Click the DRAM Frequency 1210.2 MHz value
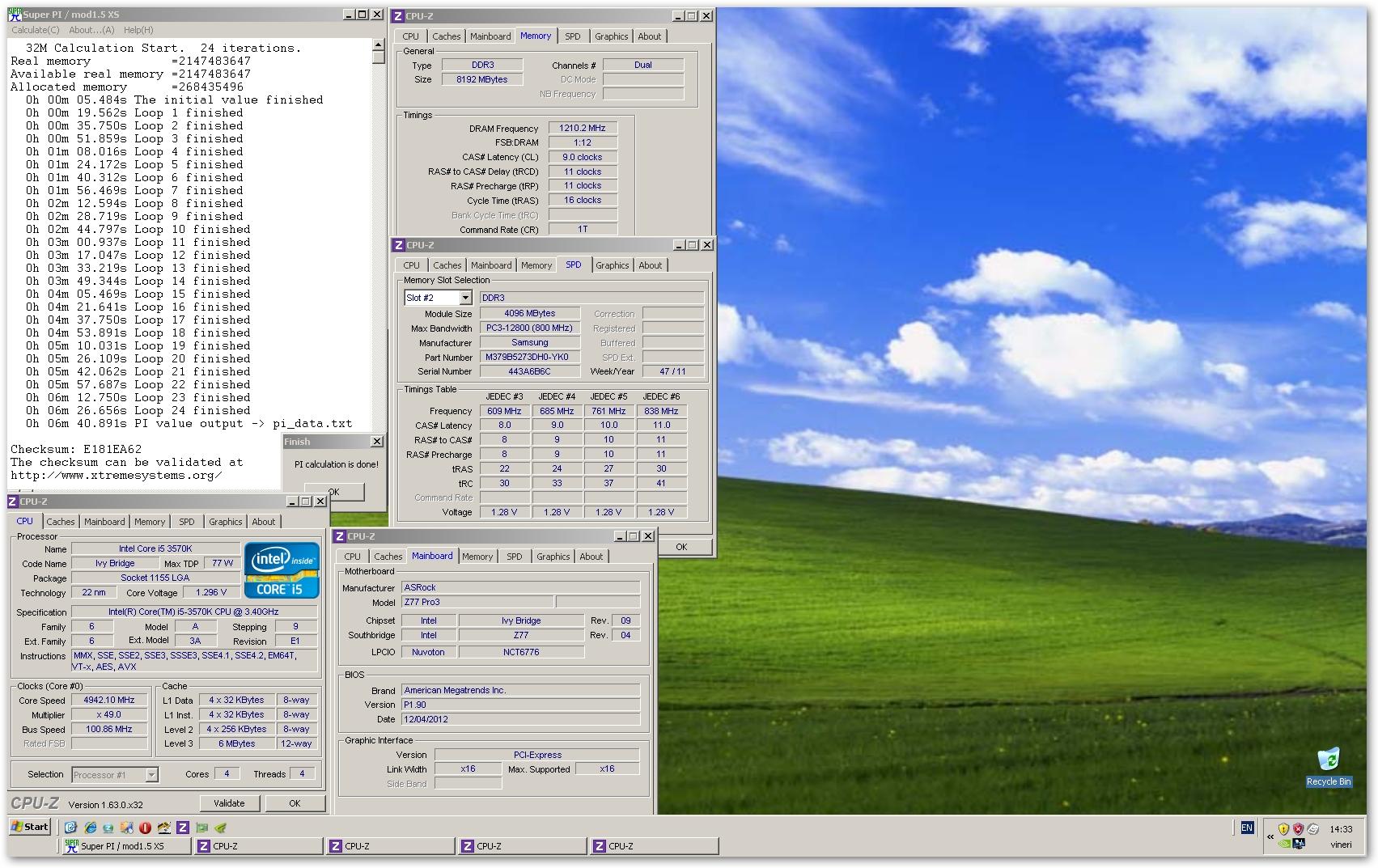This screenshot has height=868, width=1378. pyautogui.click(x=583, y=128)
